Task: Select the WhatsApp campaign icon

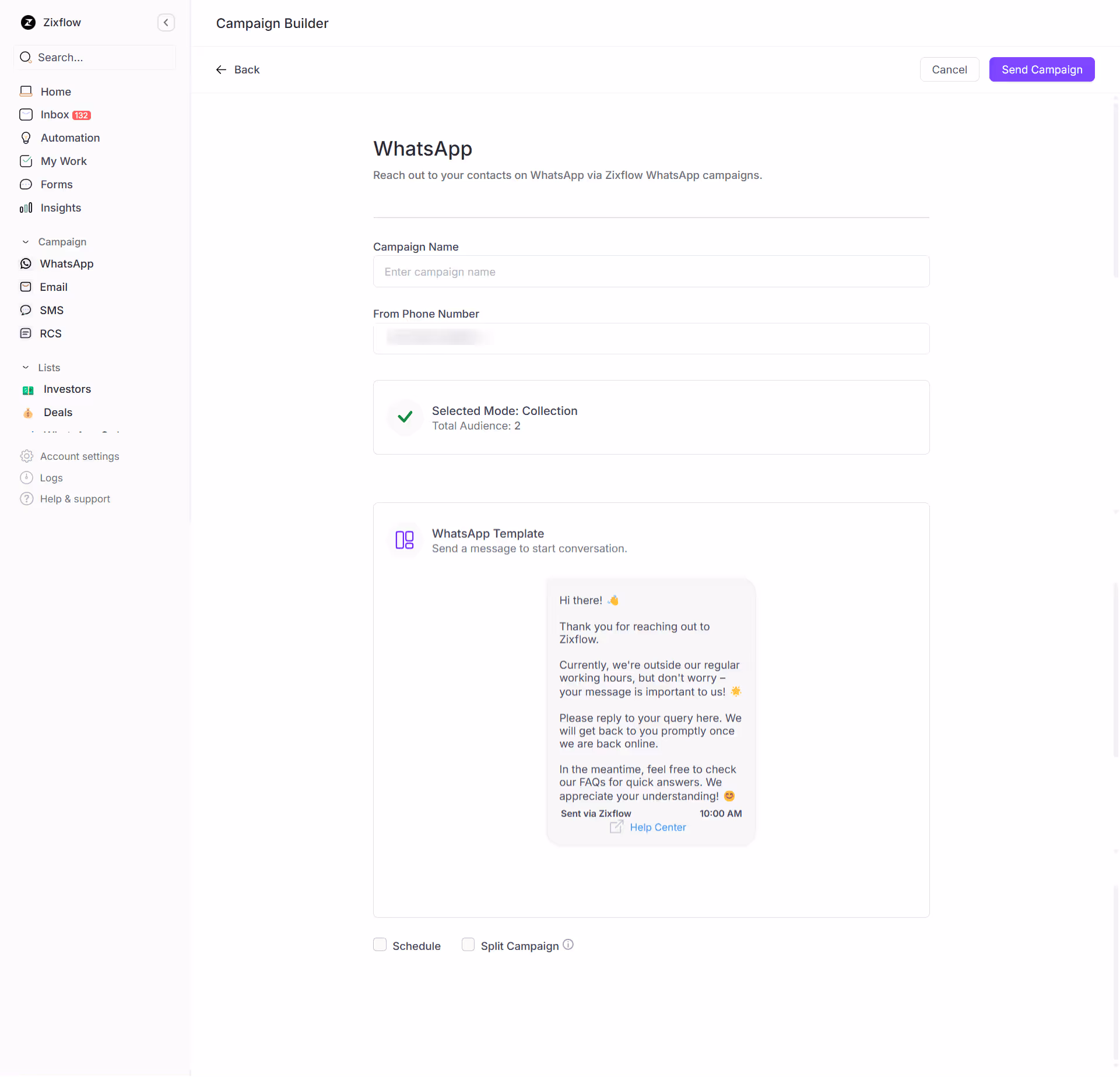Action: [x=26, y=263]
